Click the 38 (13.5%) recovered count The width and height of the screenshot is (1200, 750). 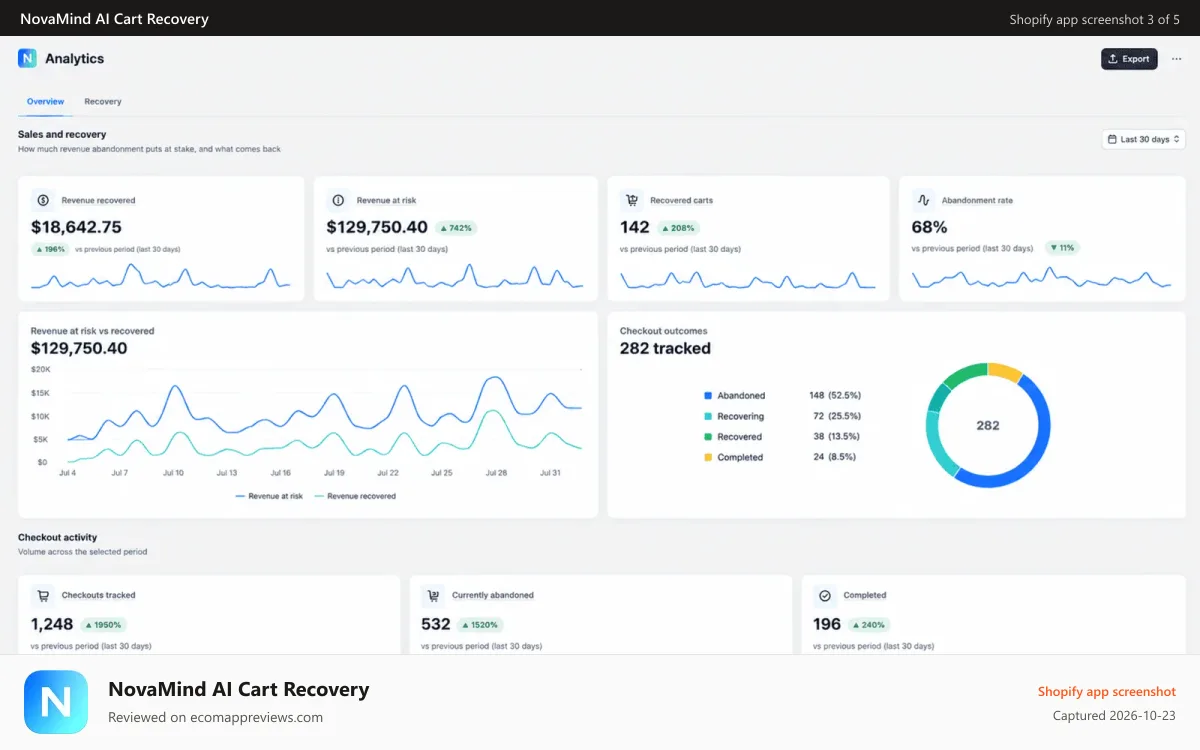click(837, 436)
